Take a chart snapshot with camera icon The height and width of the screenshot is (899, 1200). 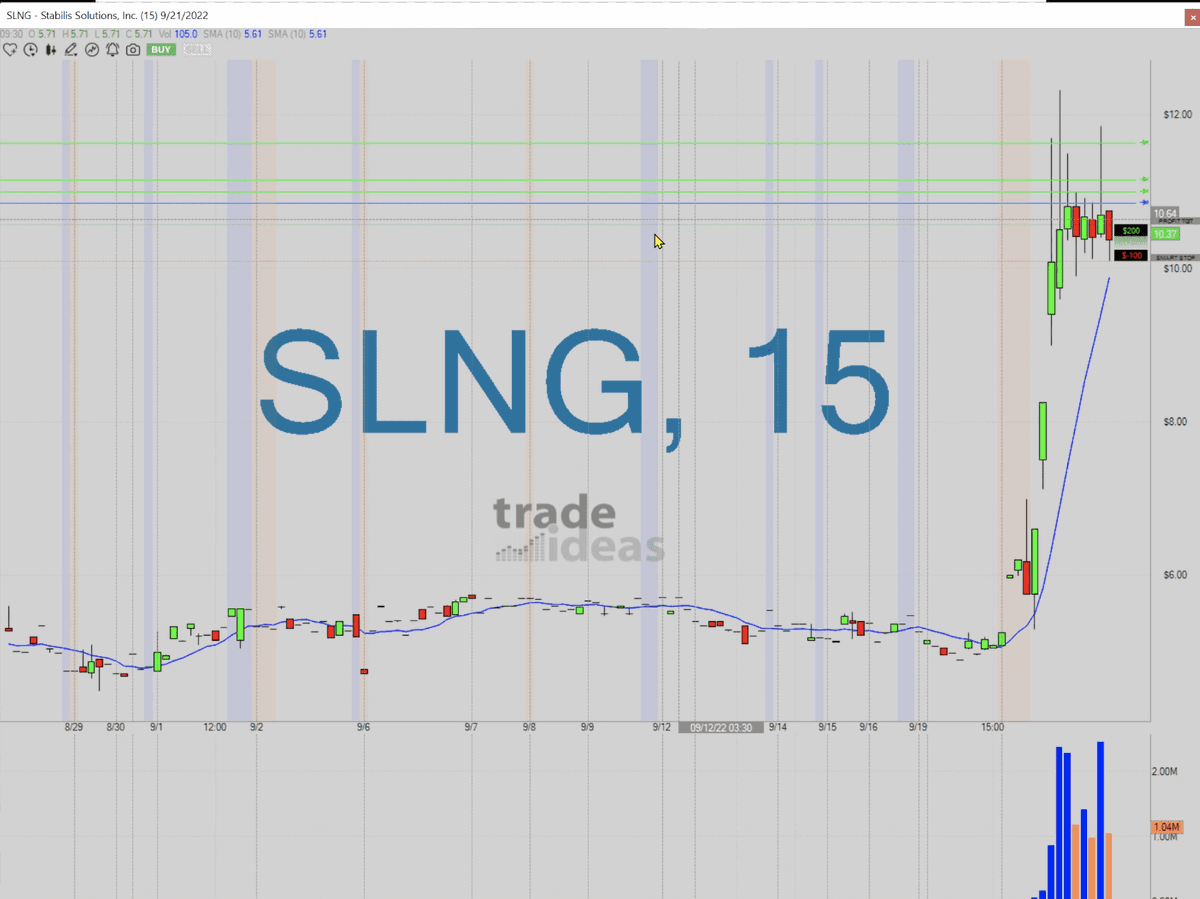[x=133, y=49]
